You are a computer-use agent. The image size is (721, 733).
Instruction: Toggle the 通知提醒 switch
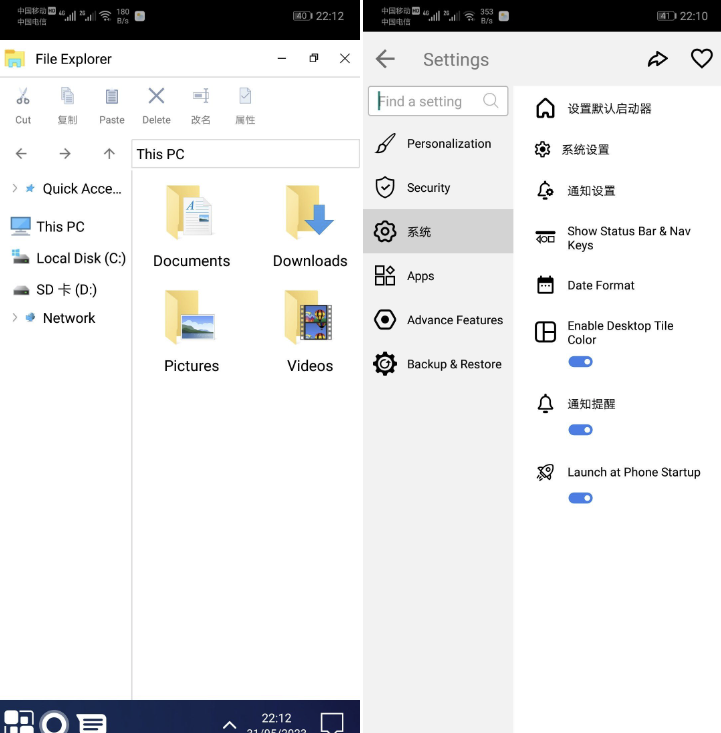(x=580, y=430)
